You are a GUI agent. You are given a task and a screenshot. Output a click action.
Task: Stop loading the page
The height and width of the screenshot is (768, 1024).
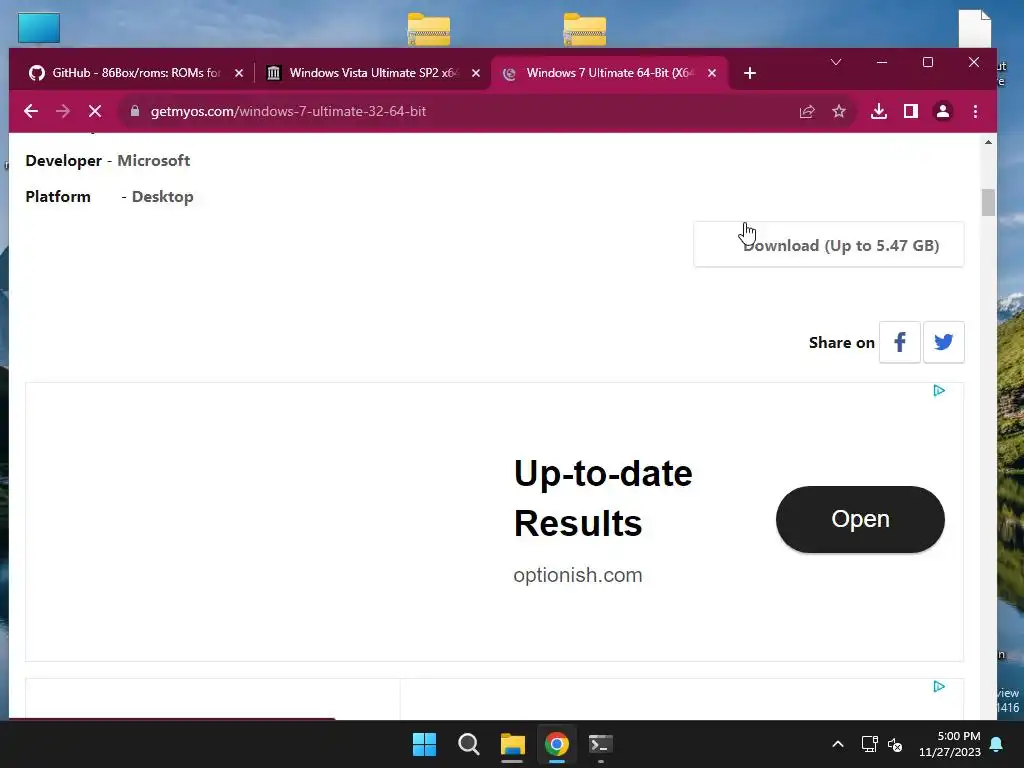95,111
